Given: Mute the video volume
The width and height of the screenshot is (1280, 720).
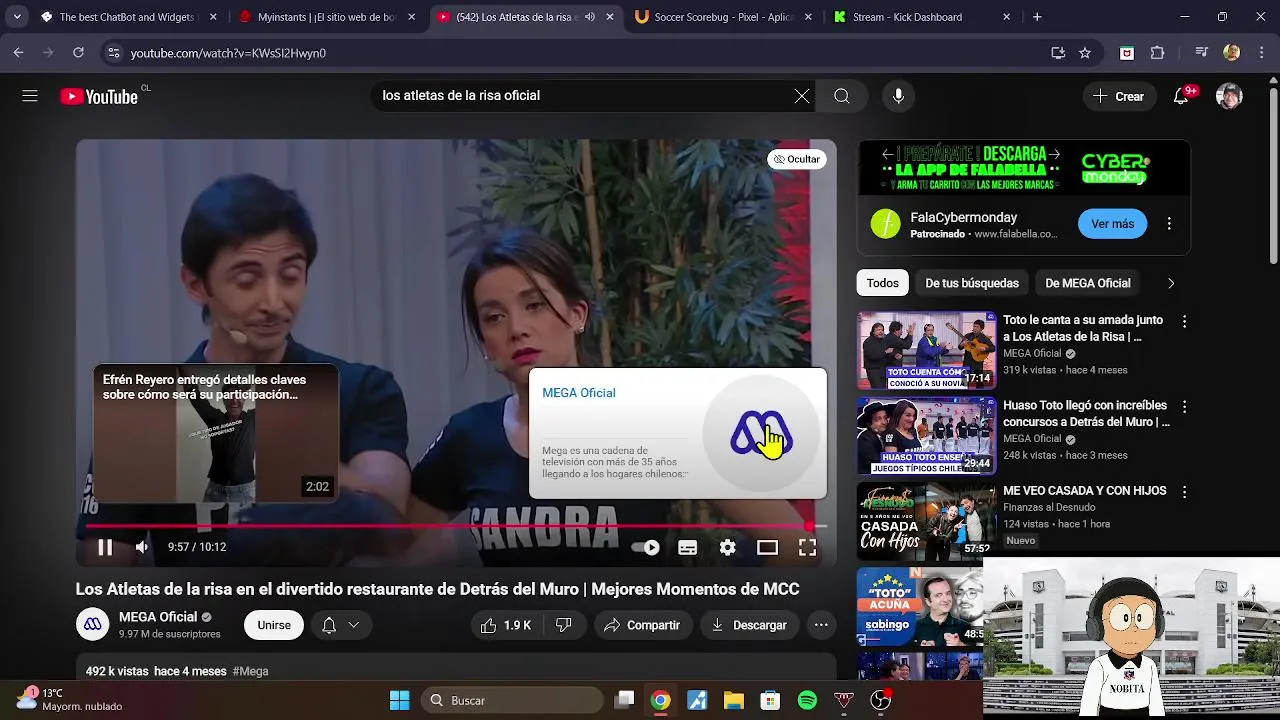Looking at the screenshot, I should pos(142,547).
